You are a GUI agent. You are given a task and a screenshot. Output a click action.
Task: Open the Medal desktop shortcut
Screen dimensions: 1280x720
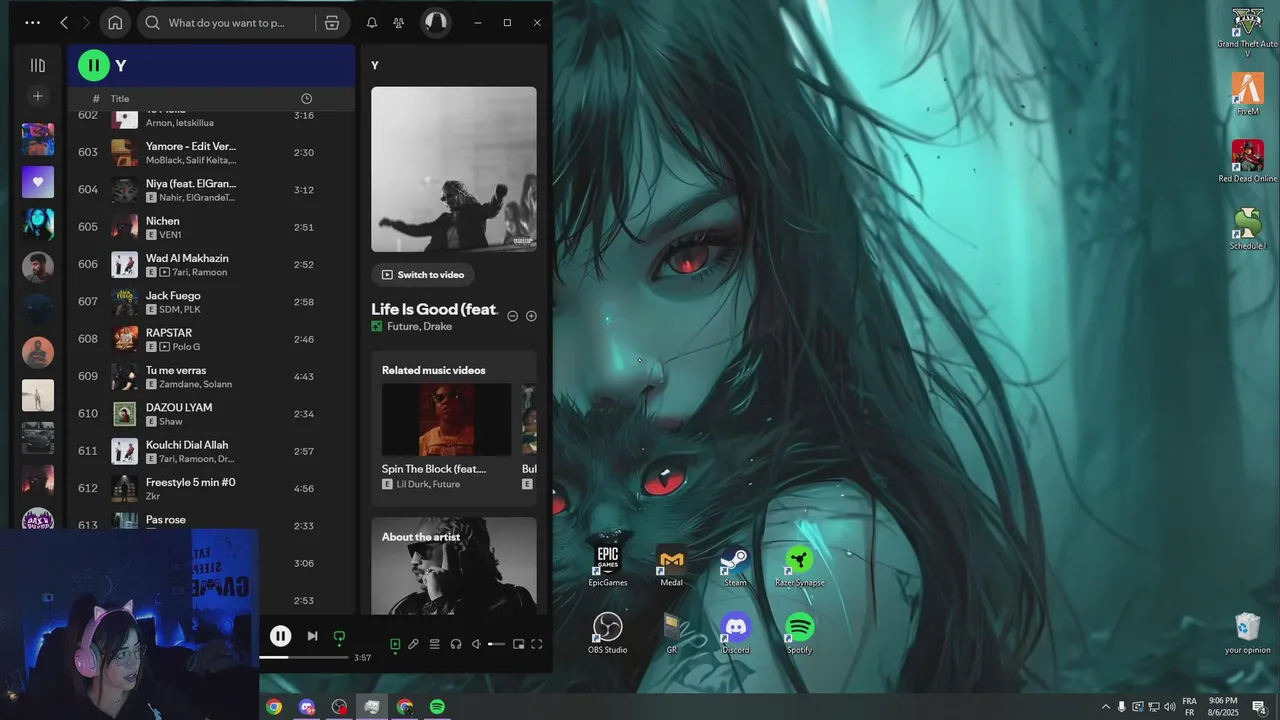pyautogui.click(x=672, y=566)
